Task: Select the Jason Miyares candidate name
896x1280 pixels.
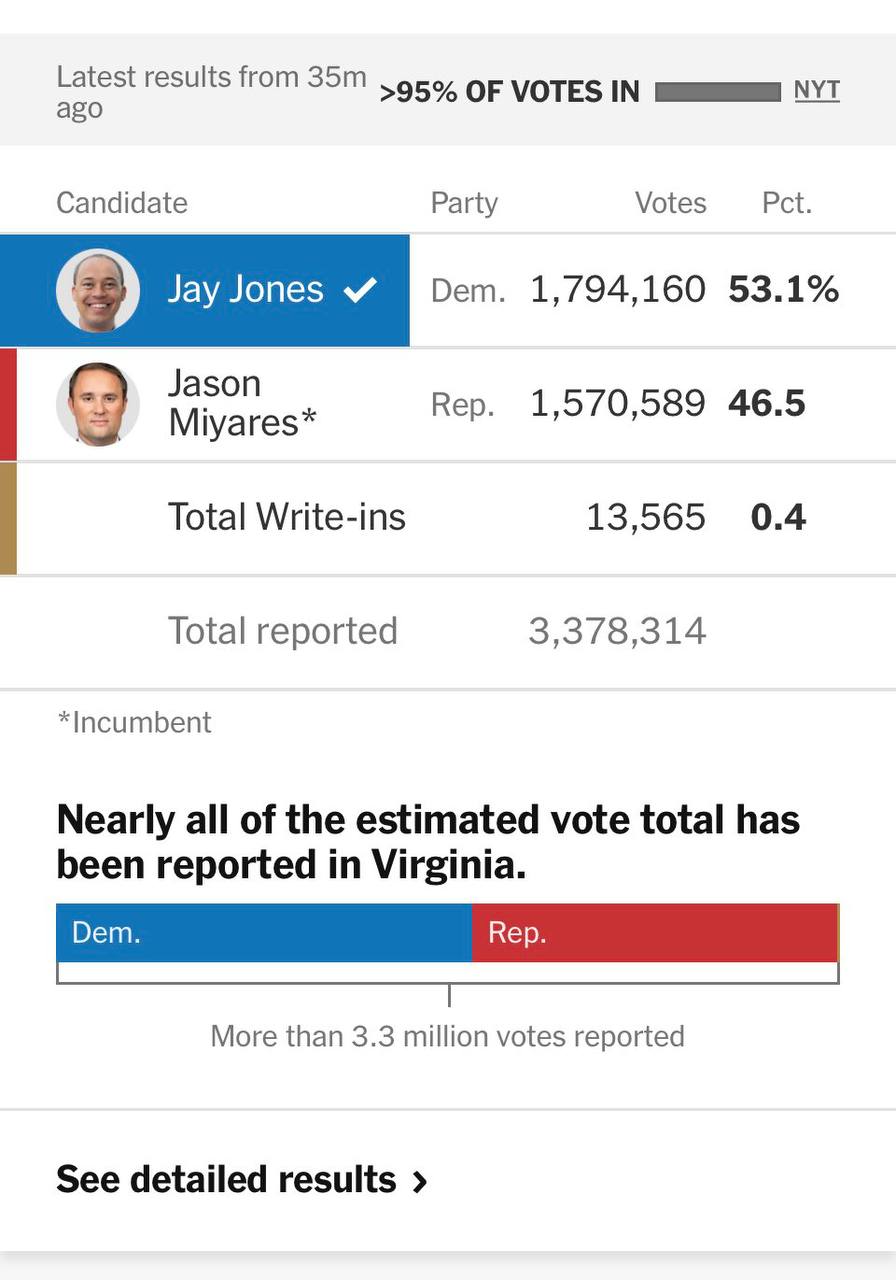Action: click(x=242, y=403)
